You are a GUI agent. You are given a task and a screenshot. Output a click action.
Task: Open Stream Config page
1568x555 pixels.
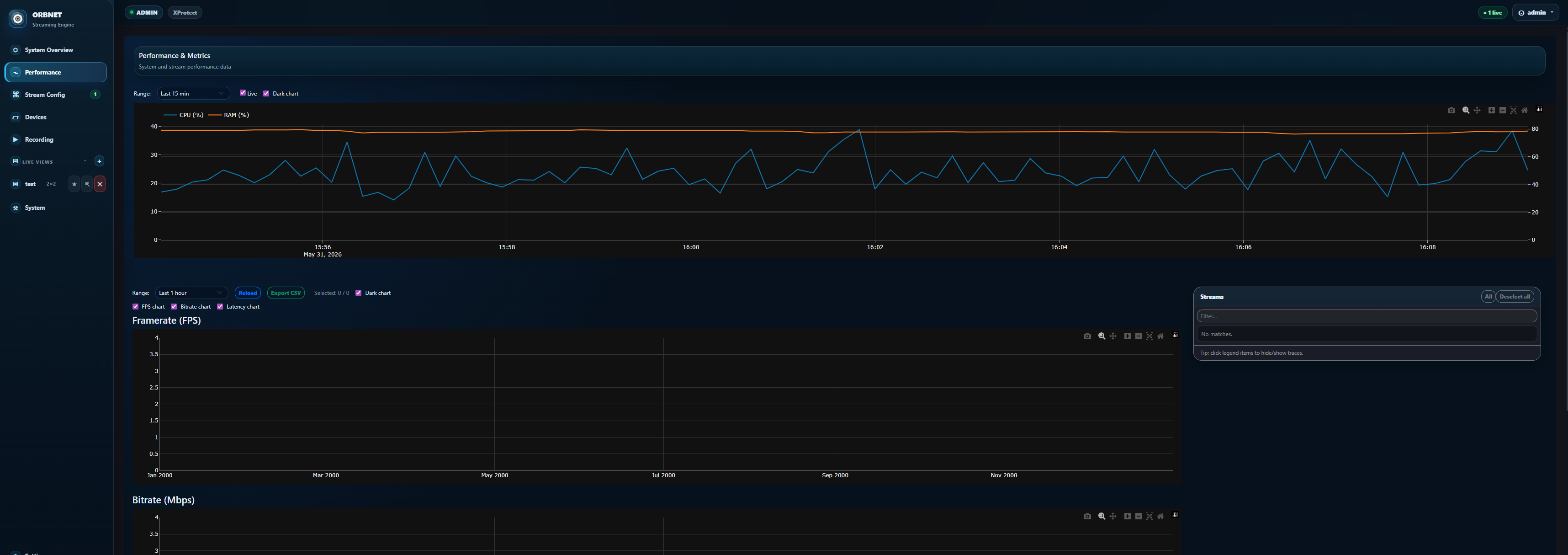(x=55, y=95)
